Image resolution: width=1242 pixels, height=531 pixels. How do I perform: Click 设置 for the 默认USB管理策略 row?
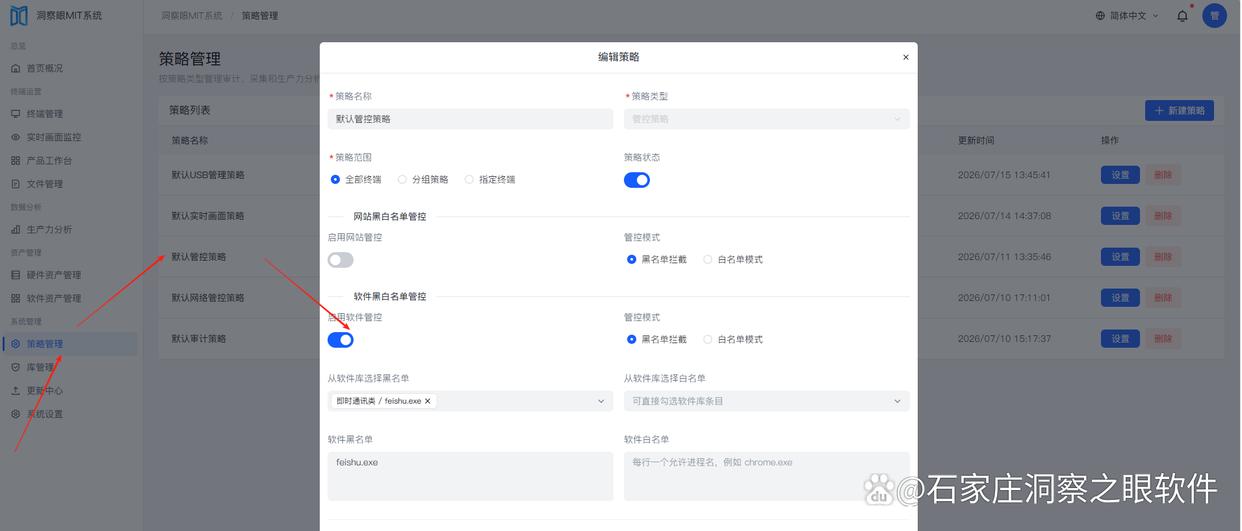pos(1120,175)
